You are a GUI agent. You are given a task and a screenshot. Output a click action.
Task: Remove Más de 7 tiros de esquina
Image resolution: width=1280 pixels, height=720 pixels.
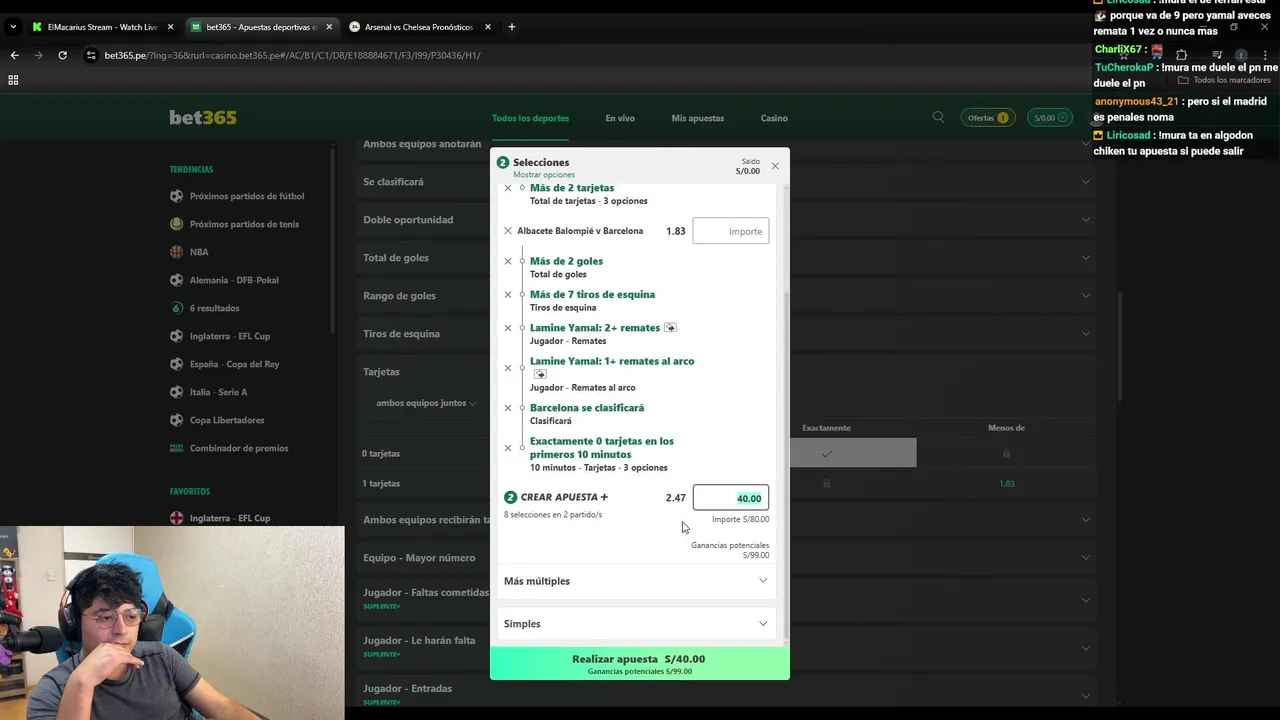(508, 295)
